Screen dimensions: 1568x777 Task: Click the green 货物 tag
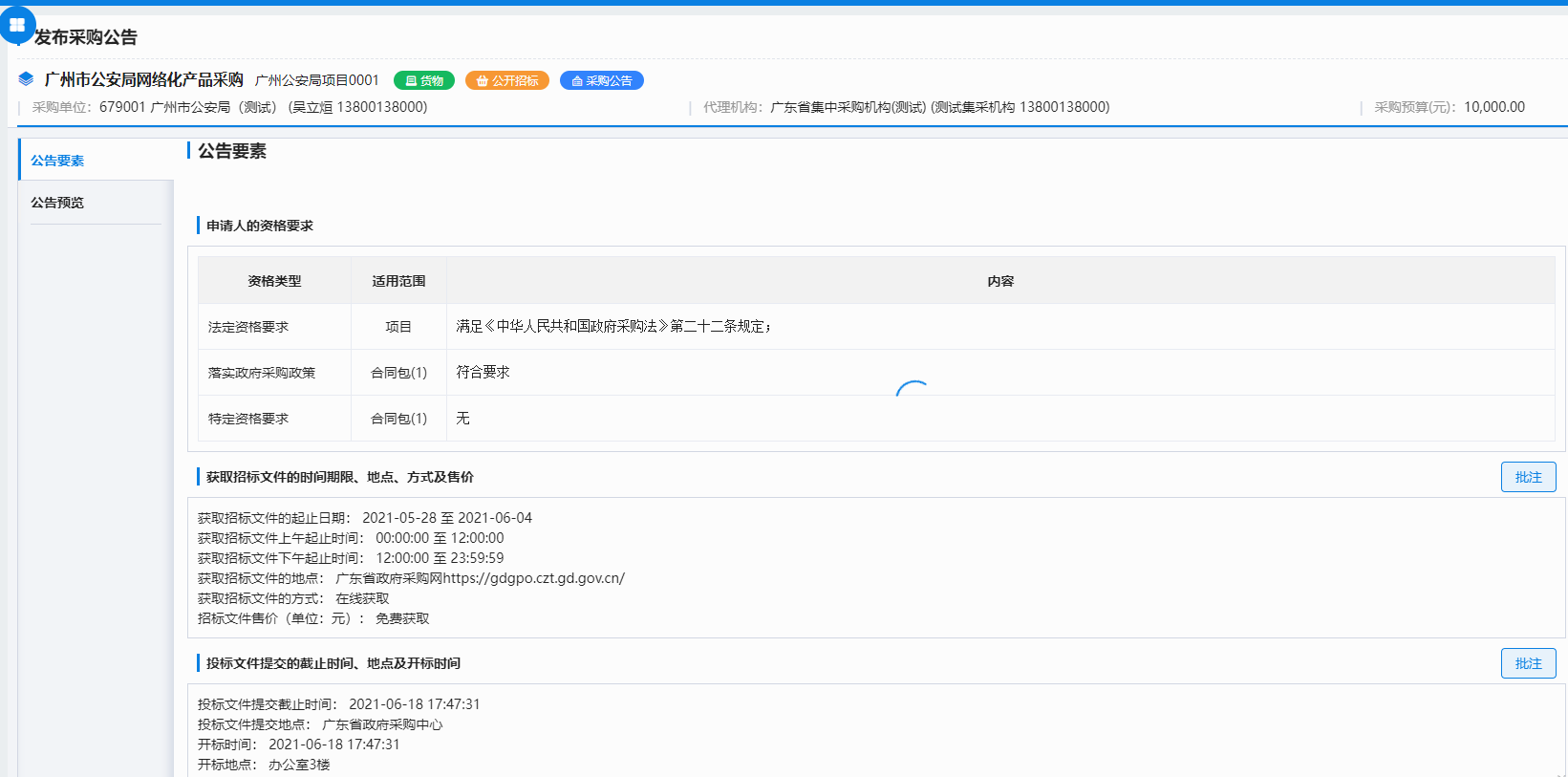click(x=424, y=81)
